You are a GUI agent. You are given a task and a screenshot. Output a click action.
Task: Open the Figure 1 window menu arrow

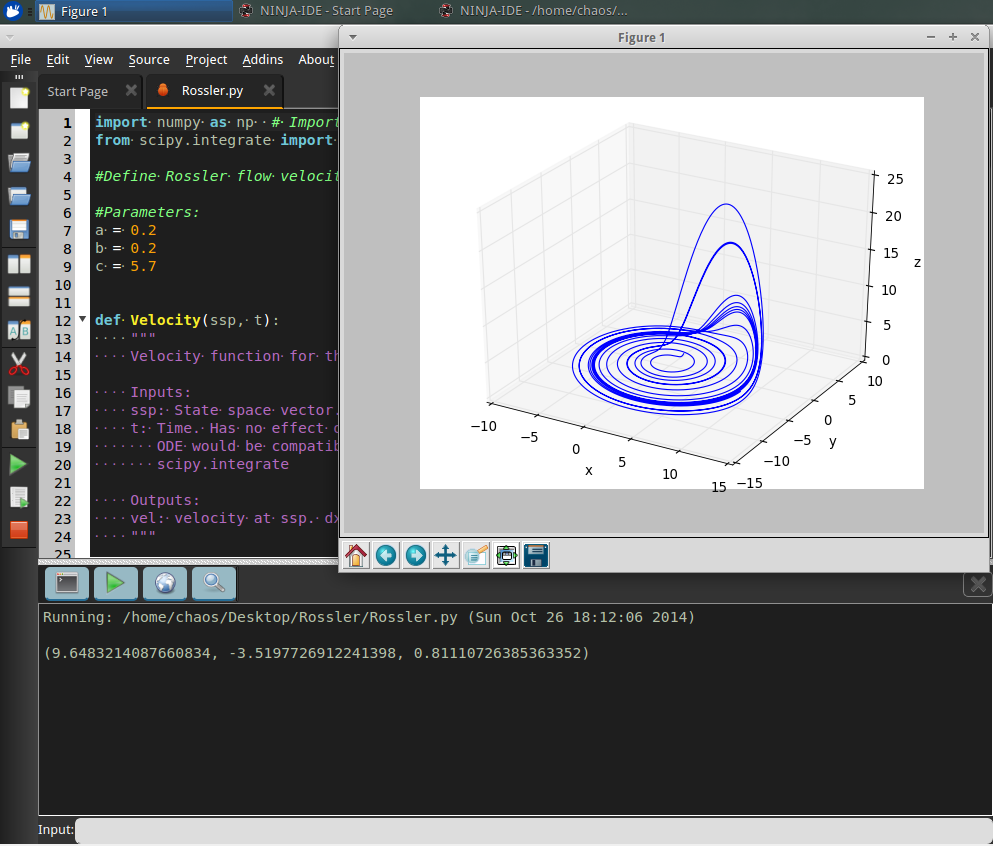click(353, 37)
